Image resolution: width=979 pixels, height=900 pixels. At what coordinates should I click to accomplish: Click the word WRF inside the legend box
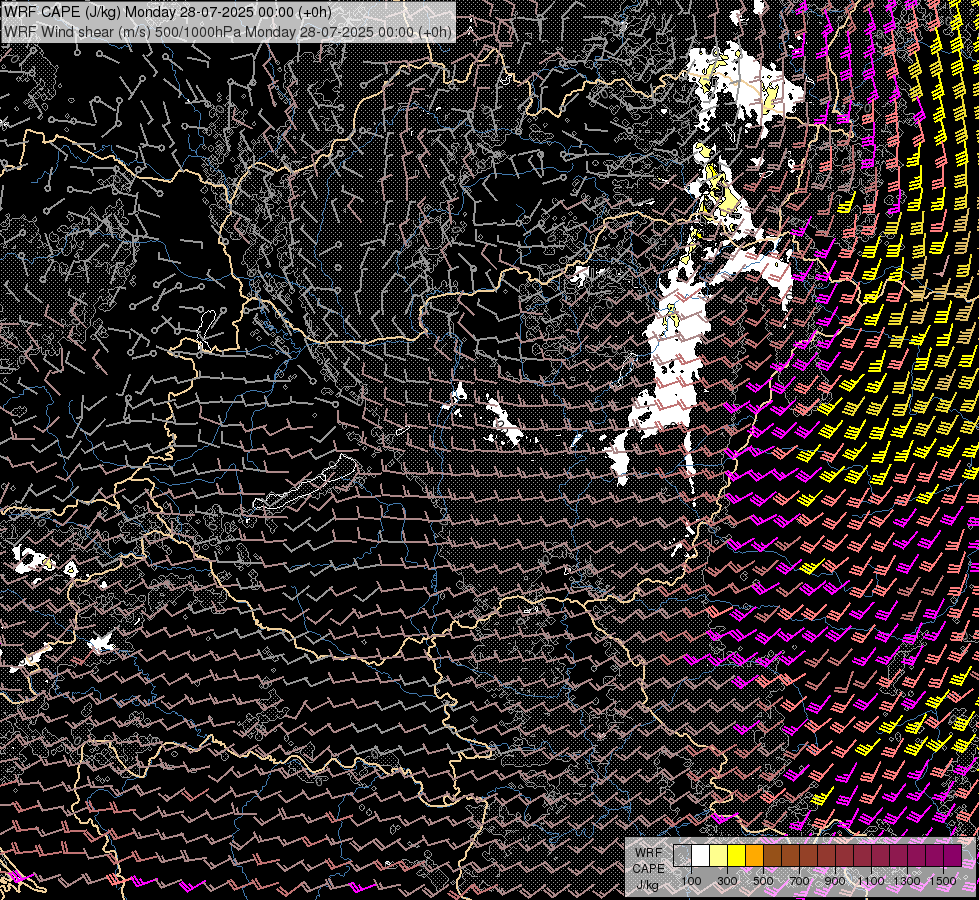649,853
